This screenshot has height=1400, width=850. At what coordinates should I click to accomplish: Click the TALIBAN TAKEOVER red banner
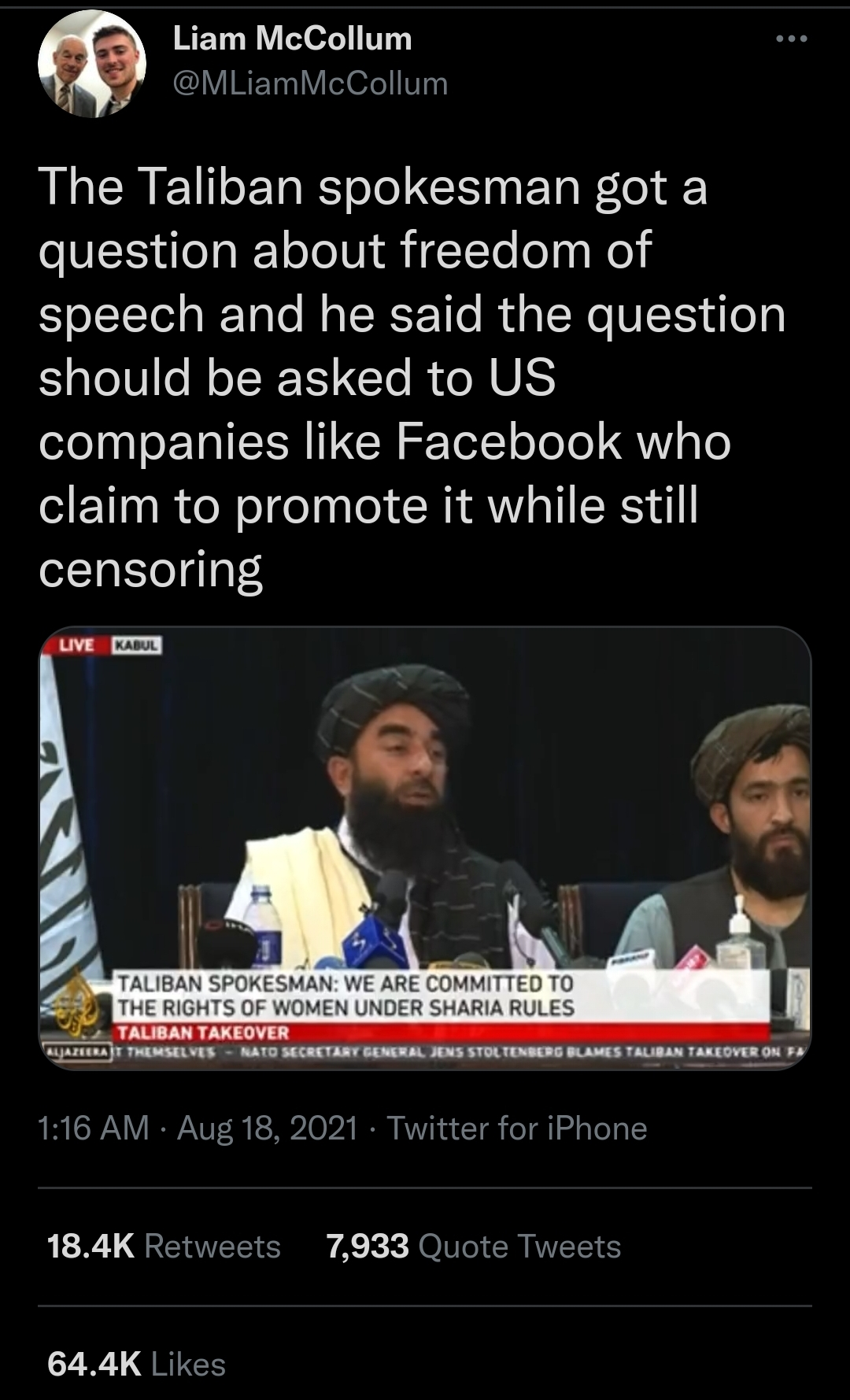coord(203,1032)
